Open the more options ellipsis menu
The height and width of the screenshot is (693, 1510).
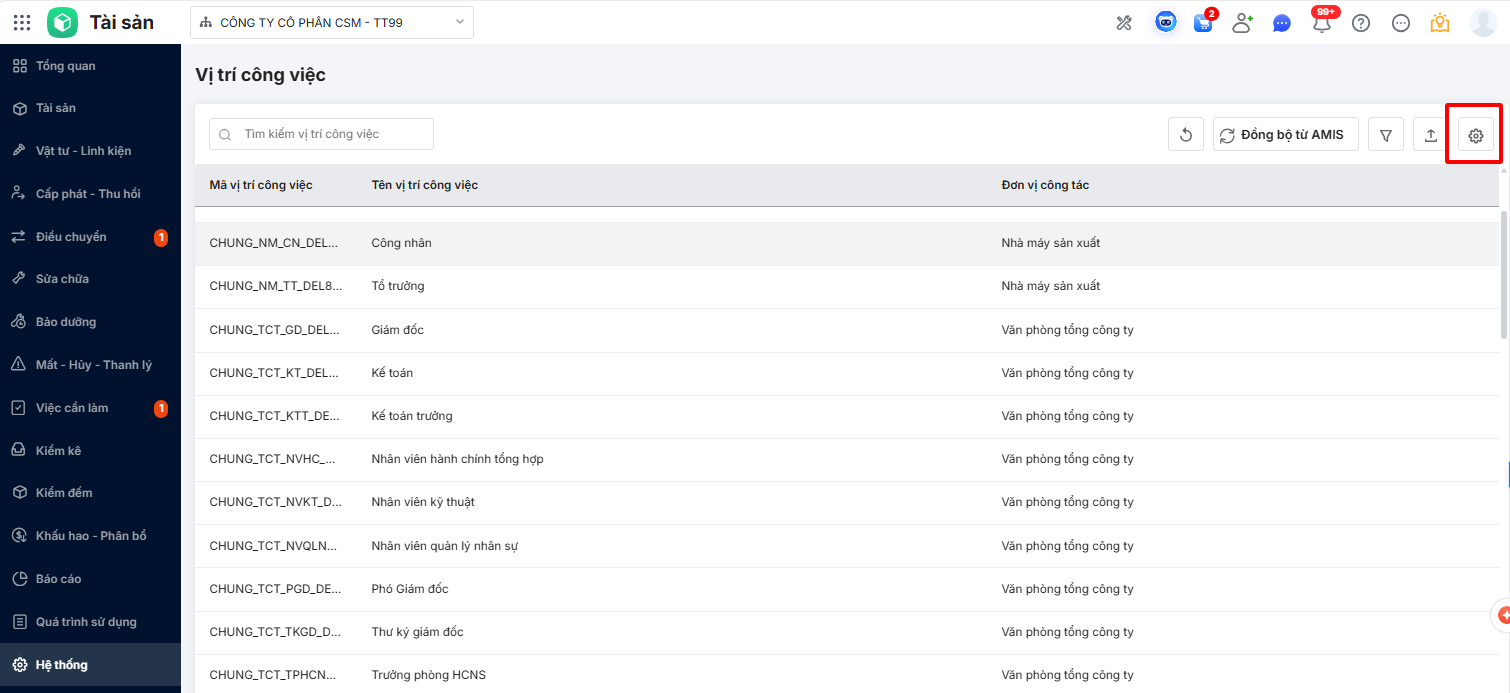pos(1401,23)
